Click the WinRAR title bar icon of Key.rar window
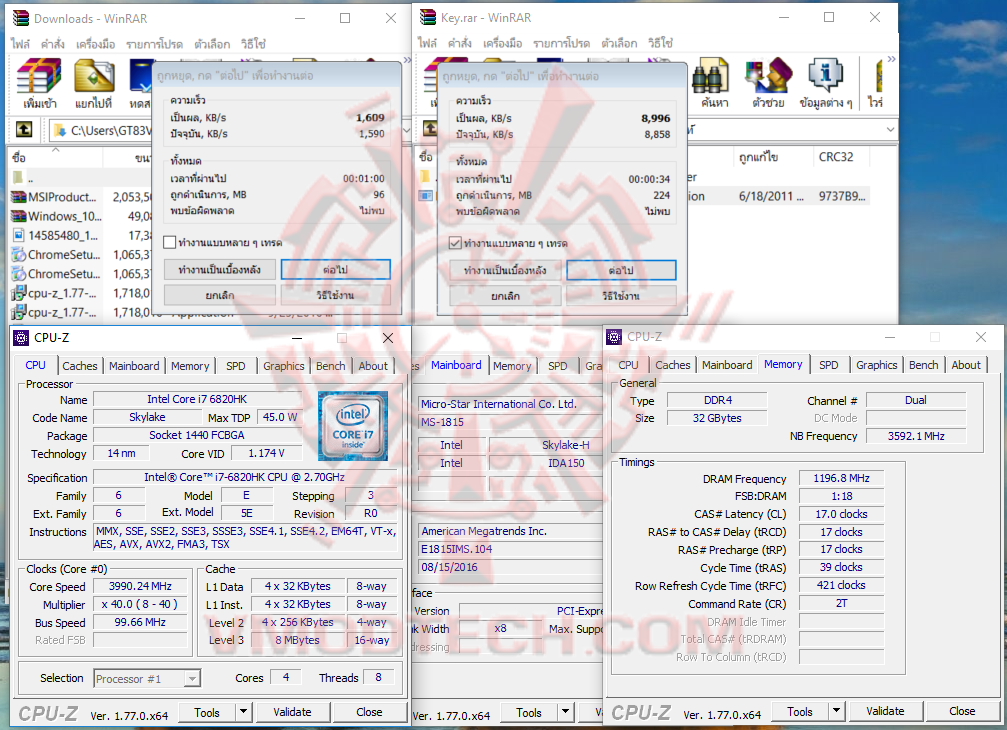The image size is (1007, 730). point(428,17)
